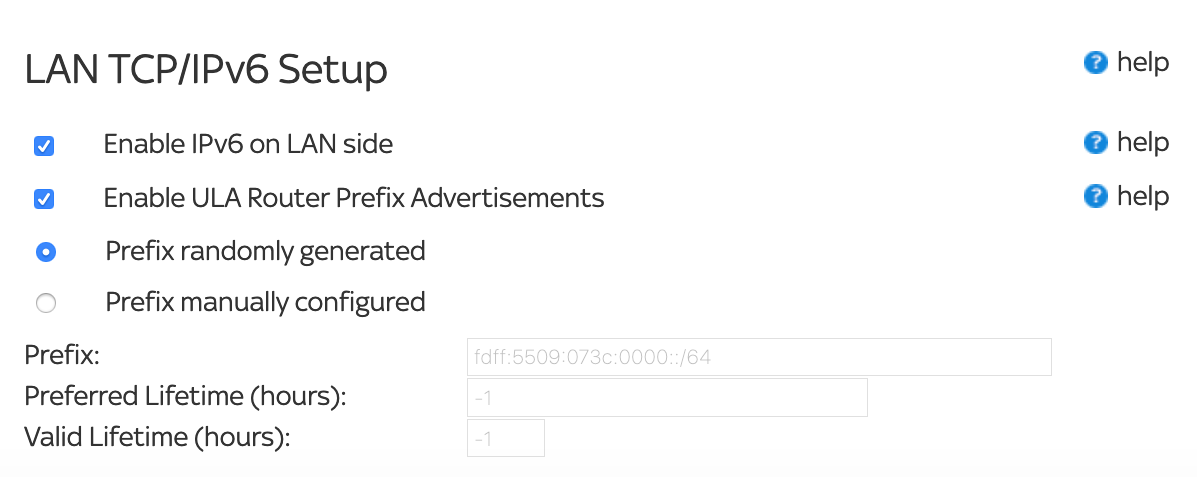Click the help icon for ULA Router Prefix Advertisements

coord(1095,196)
